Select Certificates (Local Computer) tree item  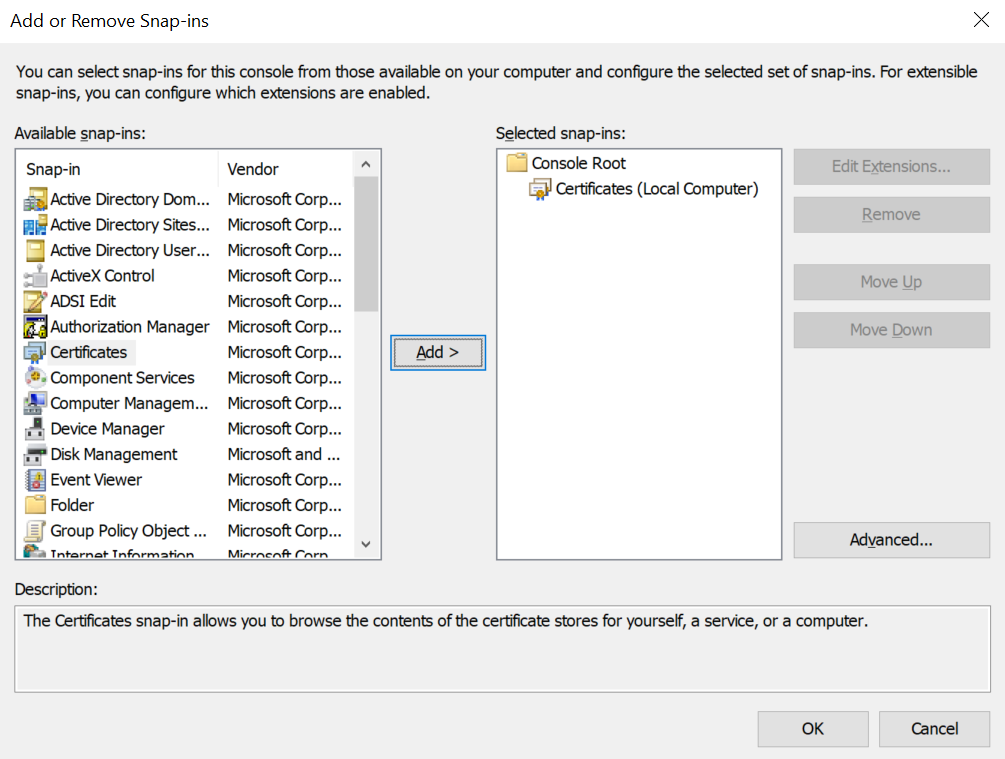(657, 189)
